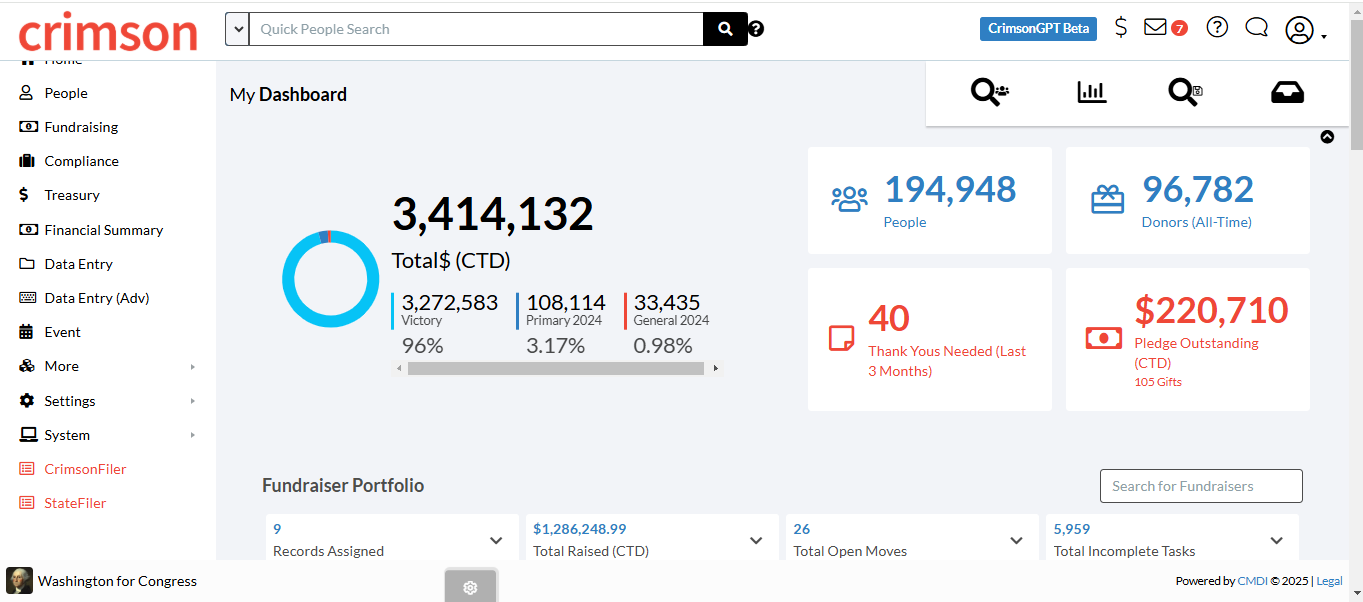The image size is (1363, 602).
Task: Click the Data Entry (Adv) keyboard icon
Action: (x=27, y=298)
